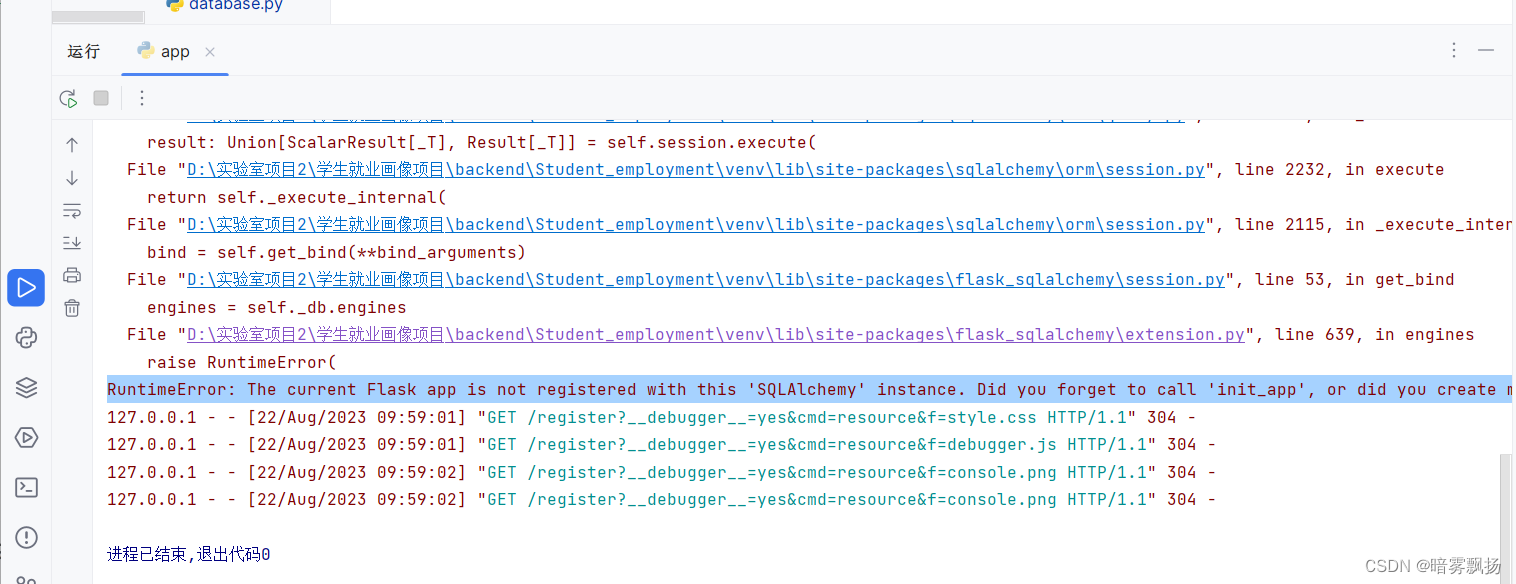The width and height of the screenshot is (1516, 584).
Task: Open the console options kebab menu
Action: click(141, 98)
